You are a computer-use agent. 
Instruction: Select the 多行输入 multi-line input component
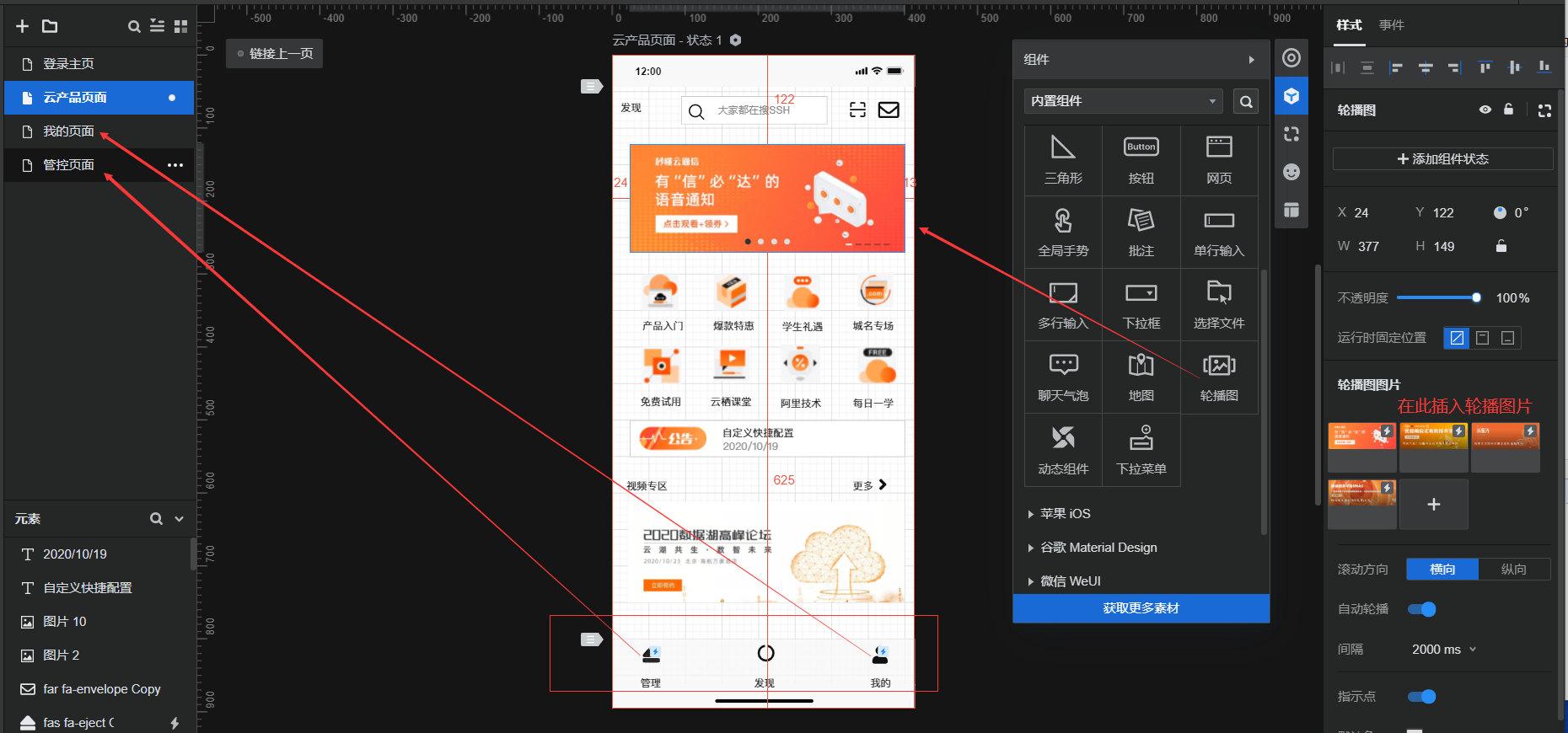[x=1063, y=305]
